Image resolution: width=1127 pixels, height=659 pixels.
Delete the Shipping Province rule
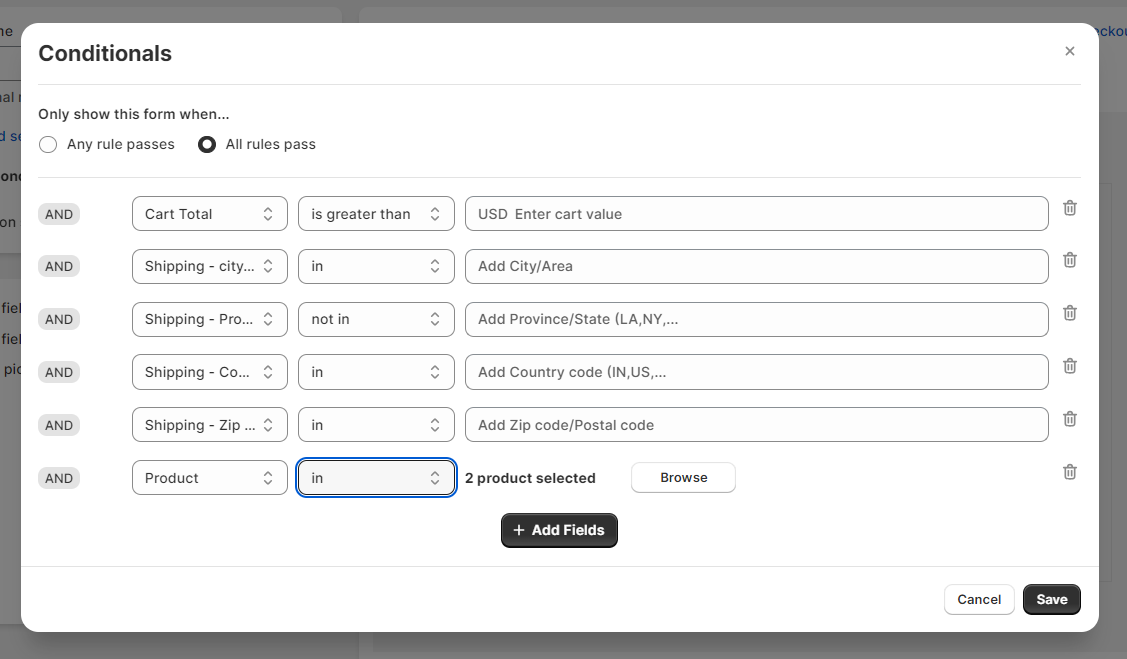pyautogui.click(x=1069, y=313)
